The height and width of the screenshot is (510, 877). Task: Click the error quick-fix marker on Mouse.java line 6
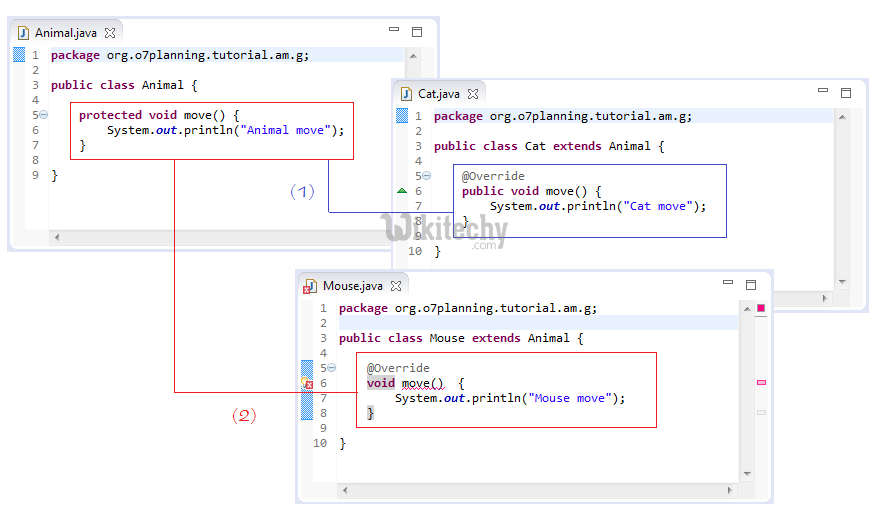[308, 384]
